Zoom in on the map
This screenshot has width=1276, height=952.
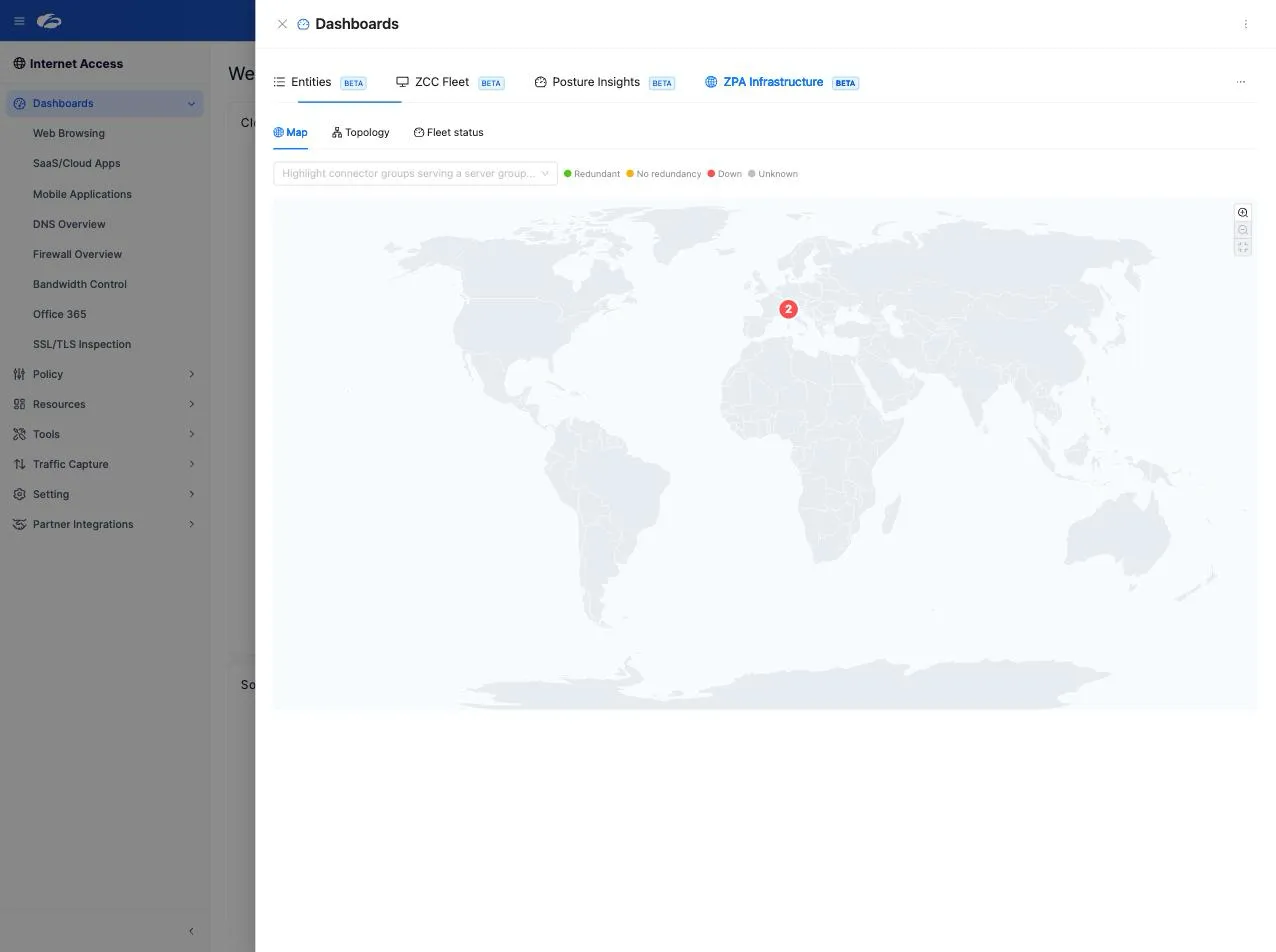(1243, 212)
